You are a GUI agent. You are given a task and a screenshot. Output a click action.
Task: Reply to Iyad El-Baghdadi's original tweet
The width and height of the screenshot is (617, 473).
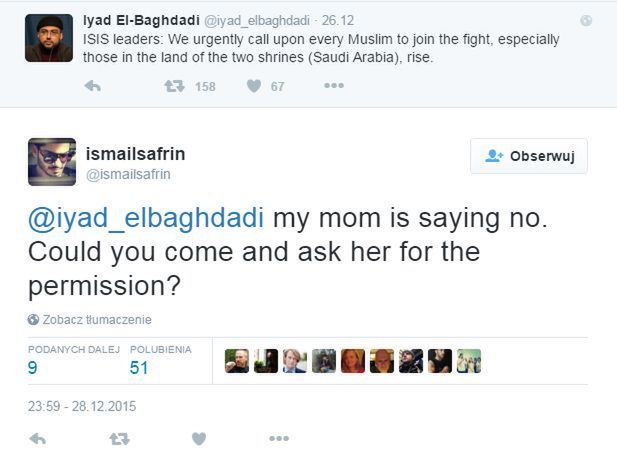(x=92, y=86)
